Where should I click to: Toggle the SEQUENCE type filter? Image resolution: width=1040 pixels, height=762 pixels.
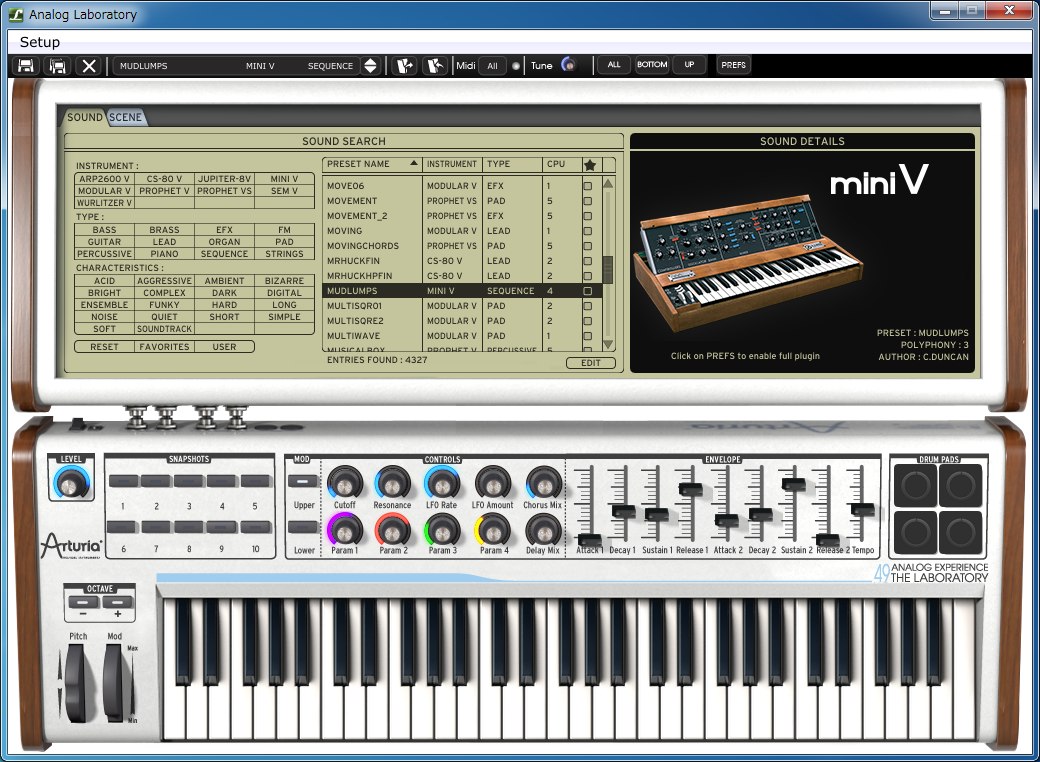[x=224, y=254]
